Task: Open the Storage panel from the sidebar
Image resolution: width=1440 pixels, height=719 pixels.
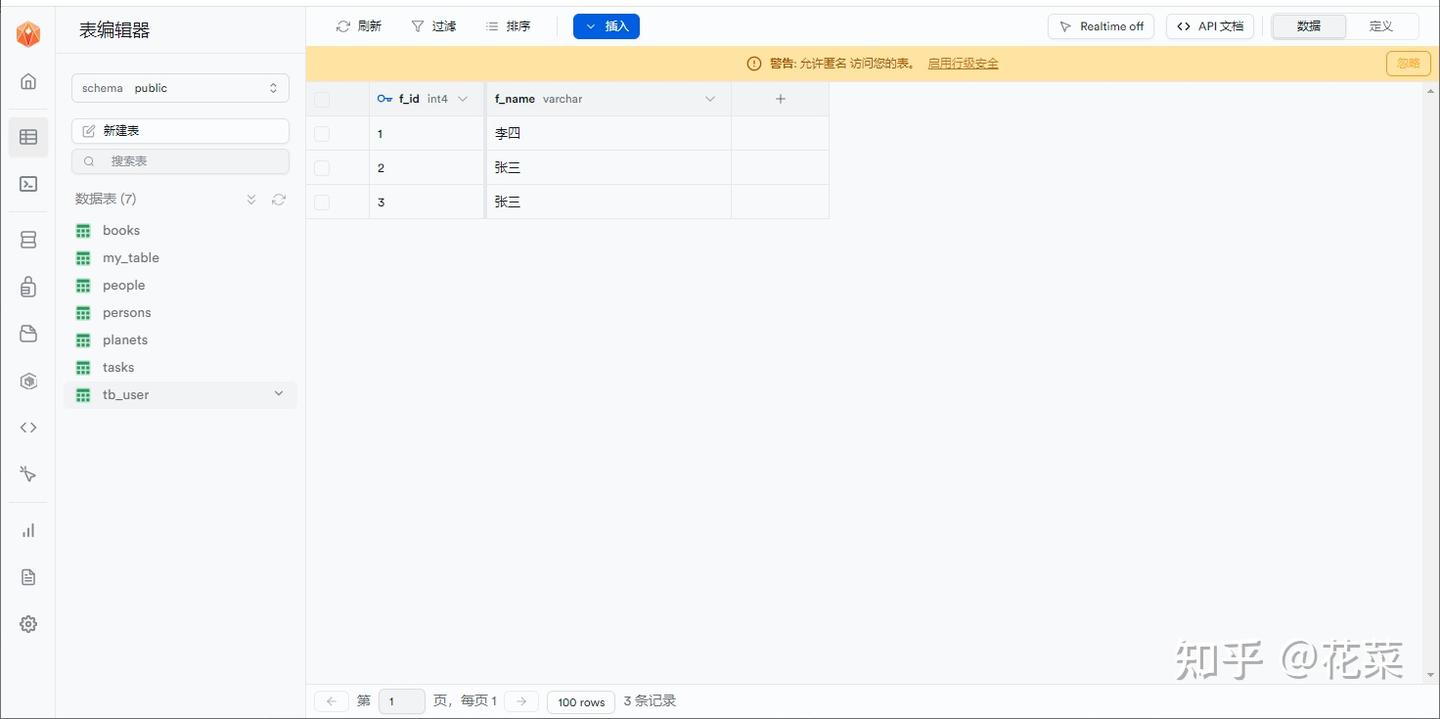Action: tap(27, 333)
